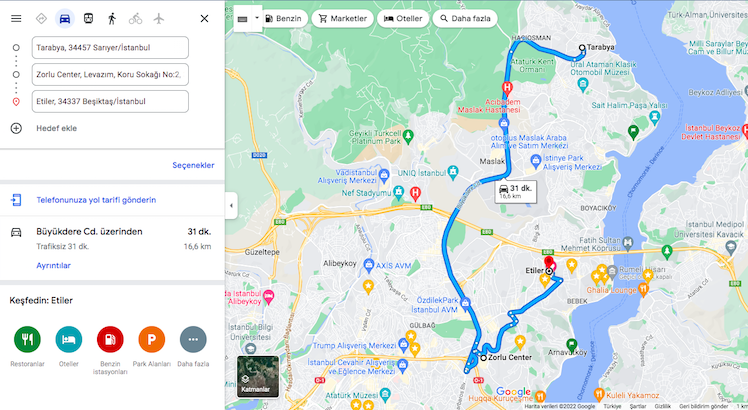748x410 pixels.
Task: Collapse the side panel with arrow
Action: (x=231, y=206)
